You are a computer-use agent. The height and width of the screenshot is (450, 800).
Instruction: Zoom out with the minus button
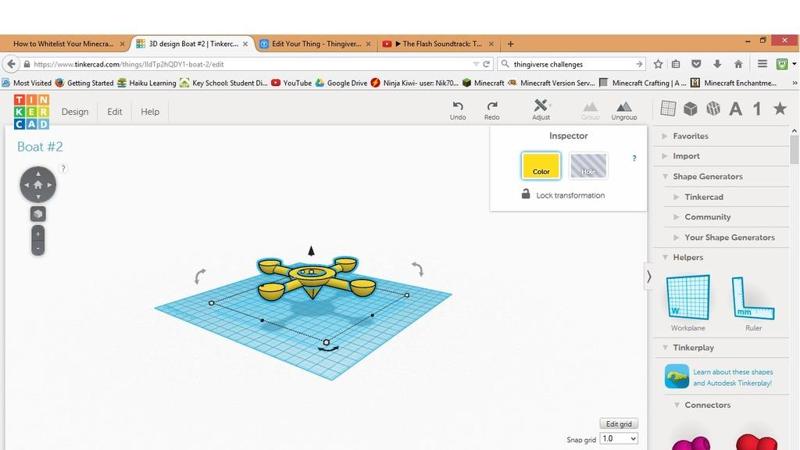38,248
